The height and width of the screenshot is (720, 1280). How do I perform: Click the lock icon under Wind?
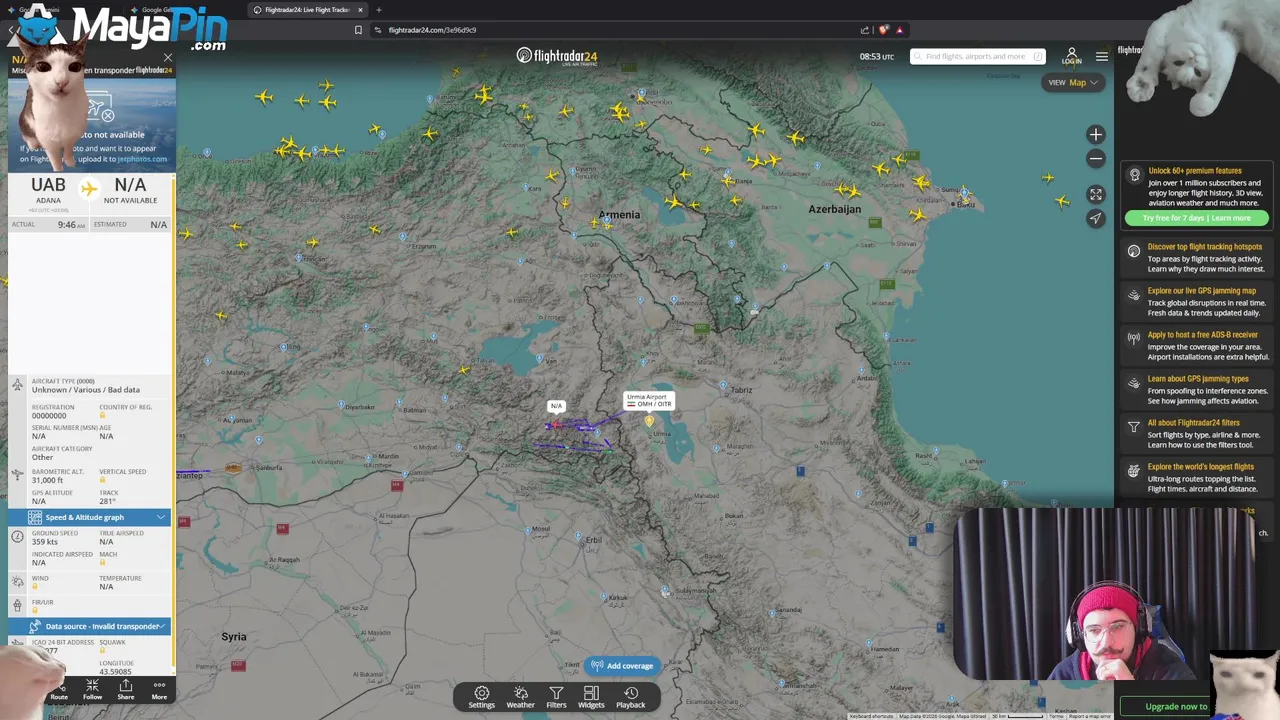pyautogui.click(x=35, y=586)
